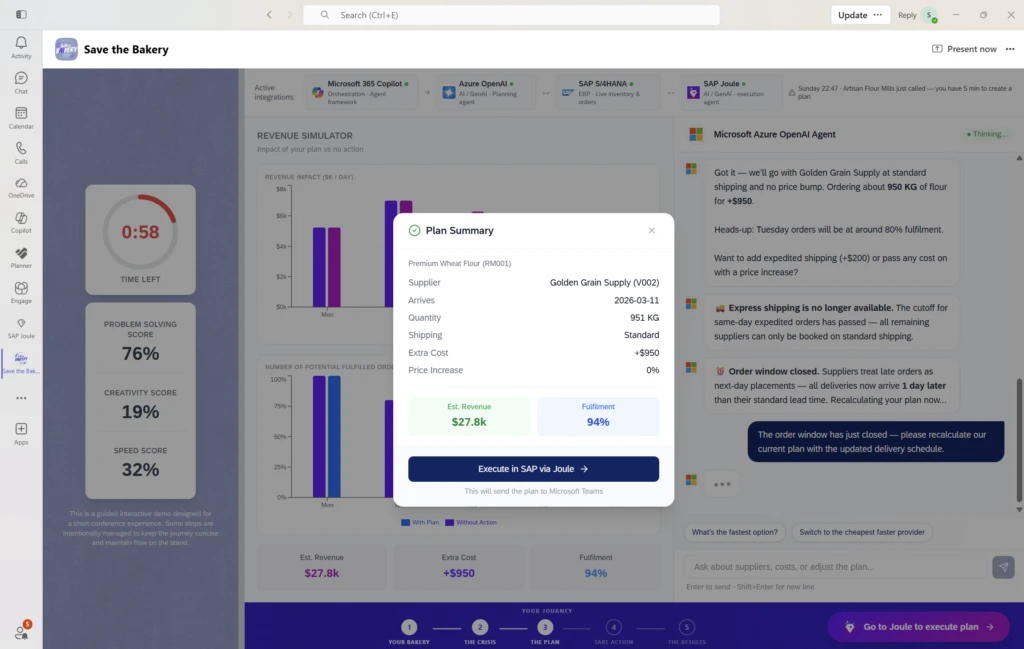Go back with the navigation arrow
Image resolution: width=1024 pixels, height=649 pixels.
(x=269, y=14)
